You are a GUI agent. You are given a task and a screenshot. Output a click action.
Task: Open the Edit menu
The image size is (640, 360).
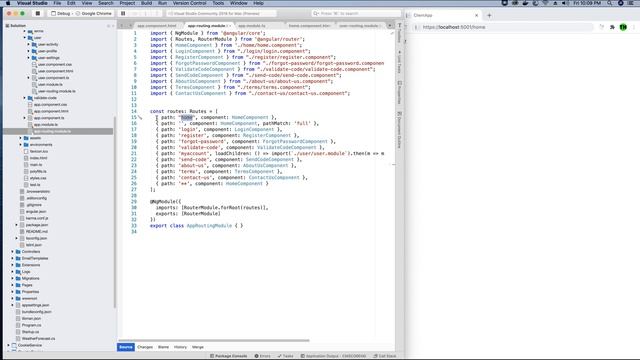click(x=71, y=3)
